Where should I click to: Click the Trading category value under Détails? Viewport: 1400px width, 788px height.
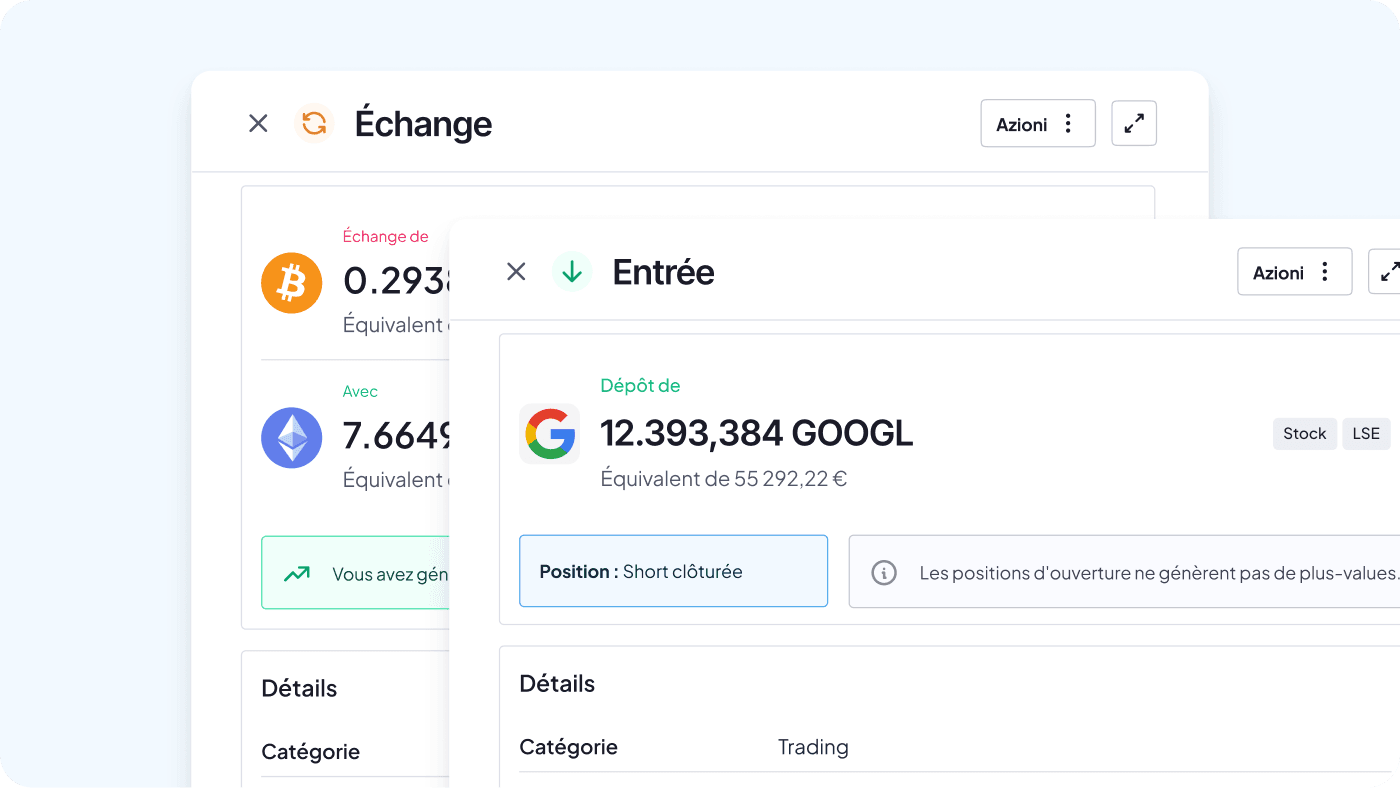[813, 746]
